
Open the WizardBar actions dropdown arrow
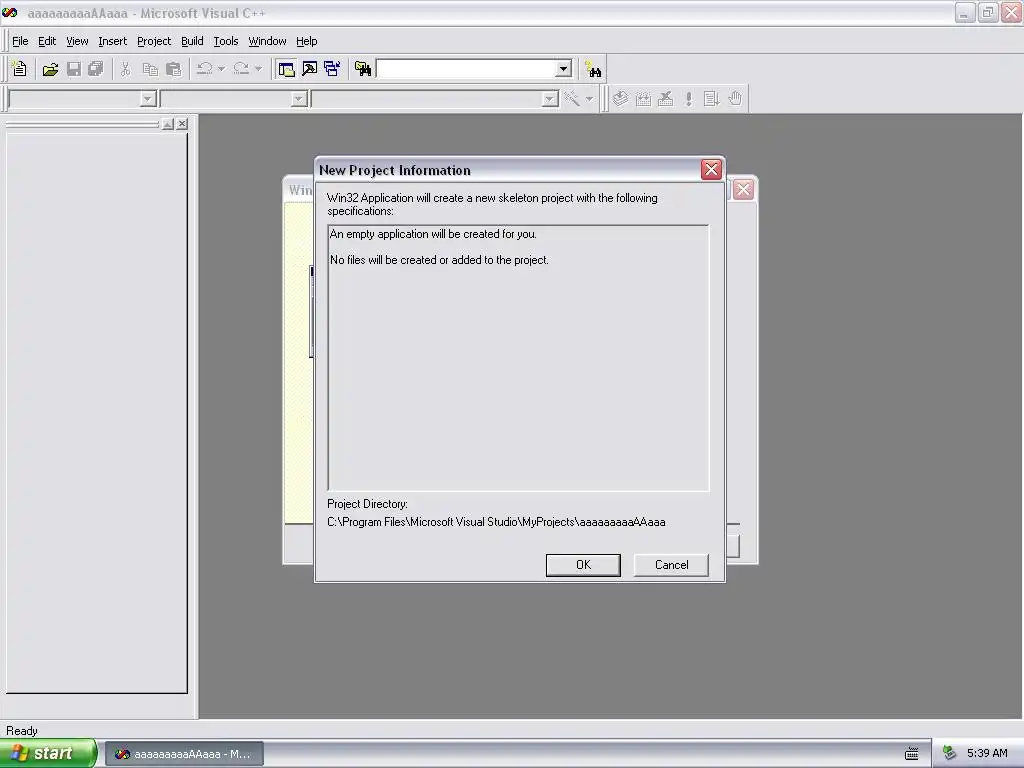tap(589, 99)
